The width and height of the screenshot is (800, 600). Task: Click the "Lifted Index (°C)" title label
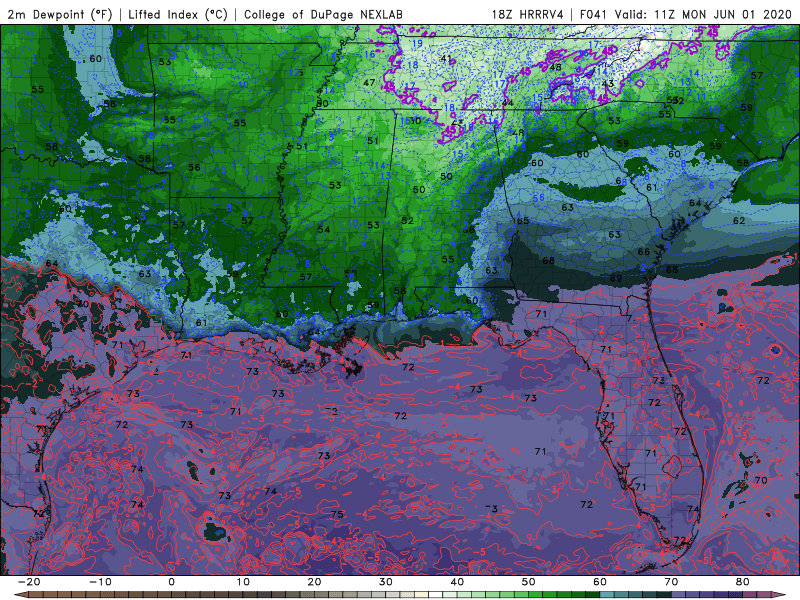coord(178,14)
